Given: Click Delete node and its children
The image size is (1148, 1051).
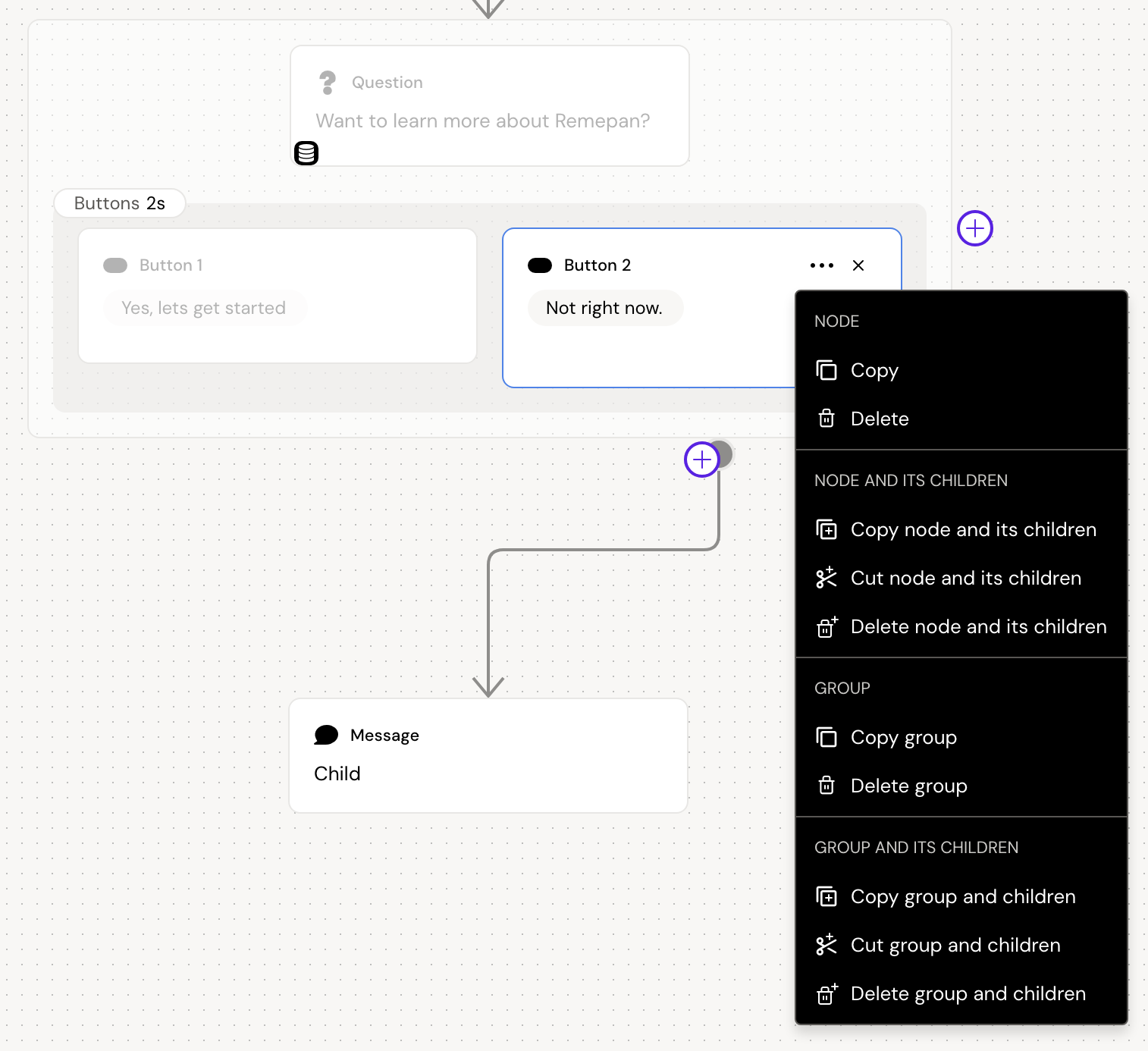Looking at the screenshot, I should pos(978,626).
